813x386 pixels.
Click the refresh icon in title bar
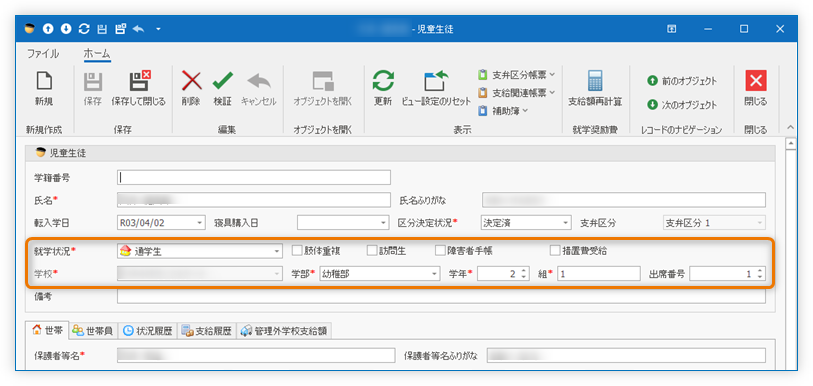pyautogui.click(x=84, y=29)
